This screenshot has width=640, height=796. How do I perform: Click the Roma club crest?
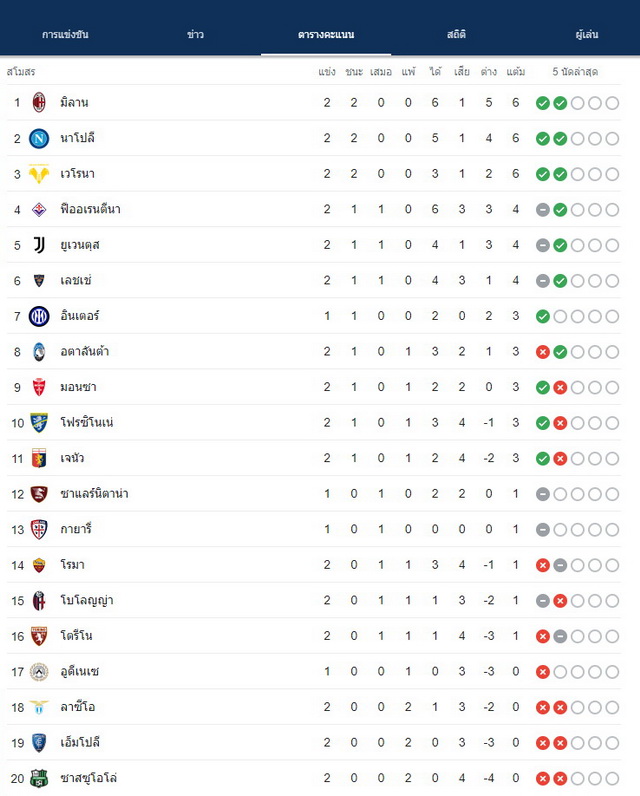[39, 565]
